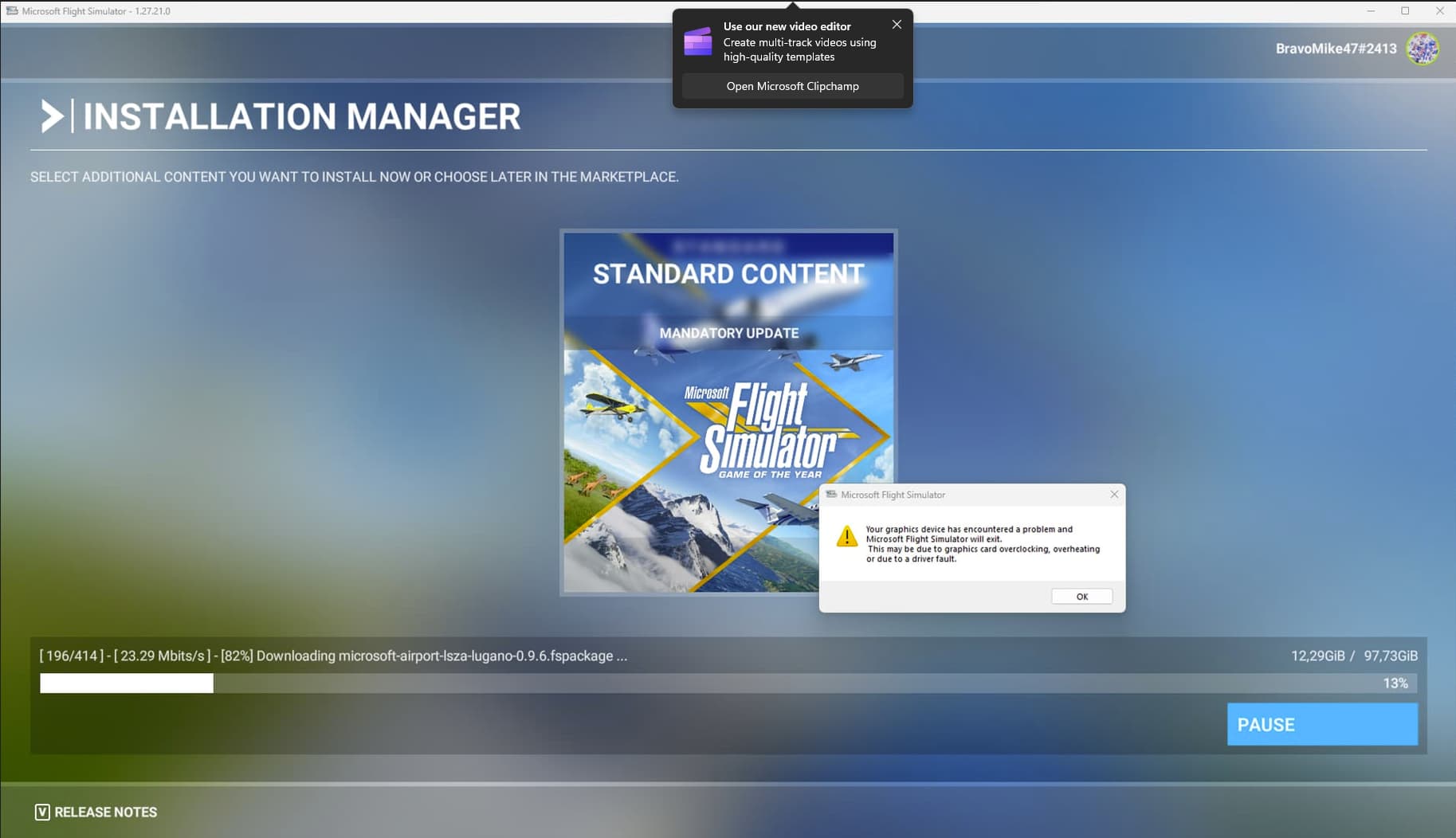Viewport: 1456px width, 838px height.
Task: Click the 13% download progress bar
Action: 717,683
